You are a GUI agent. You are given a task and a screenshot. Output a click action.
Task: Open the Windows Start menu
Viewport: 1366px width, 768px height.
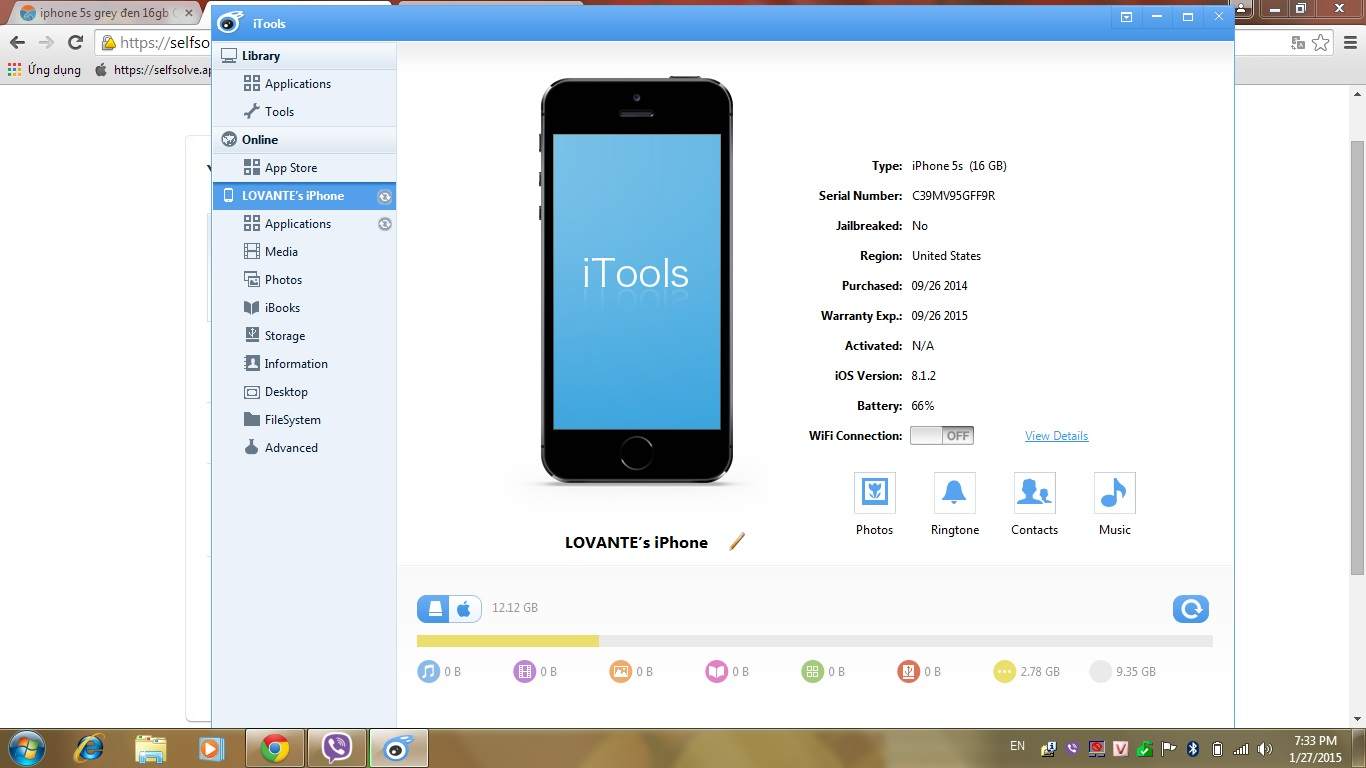click(x=27, y=748)
